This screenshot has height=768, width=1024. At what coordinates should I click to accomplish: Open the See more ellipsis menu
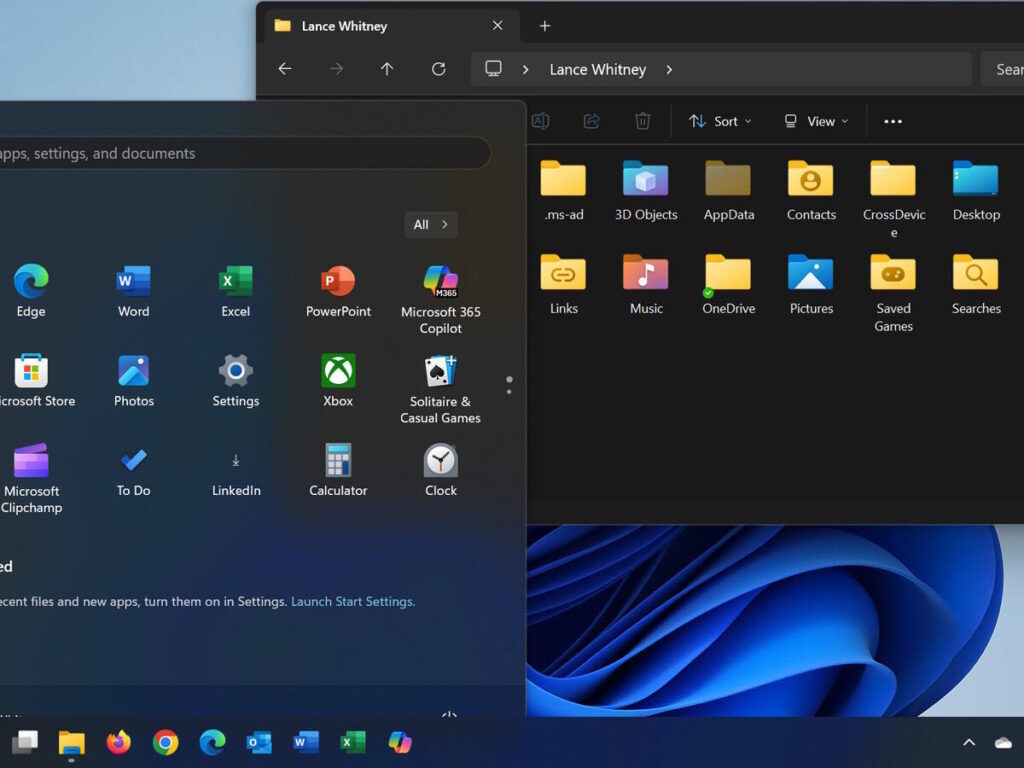coord(893,121)
